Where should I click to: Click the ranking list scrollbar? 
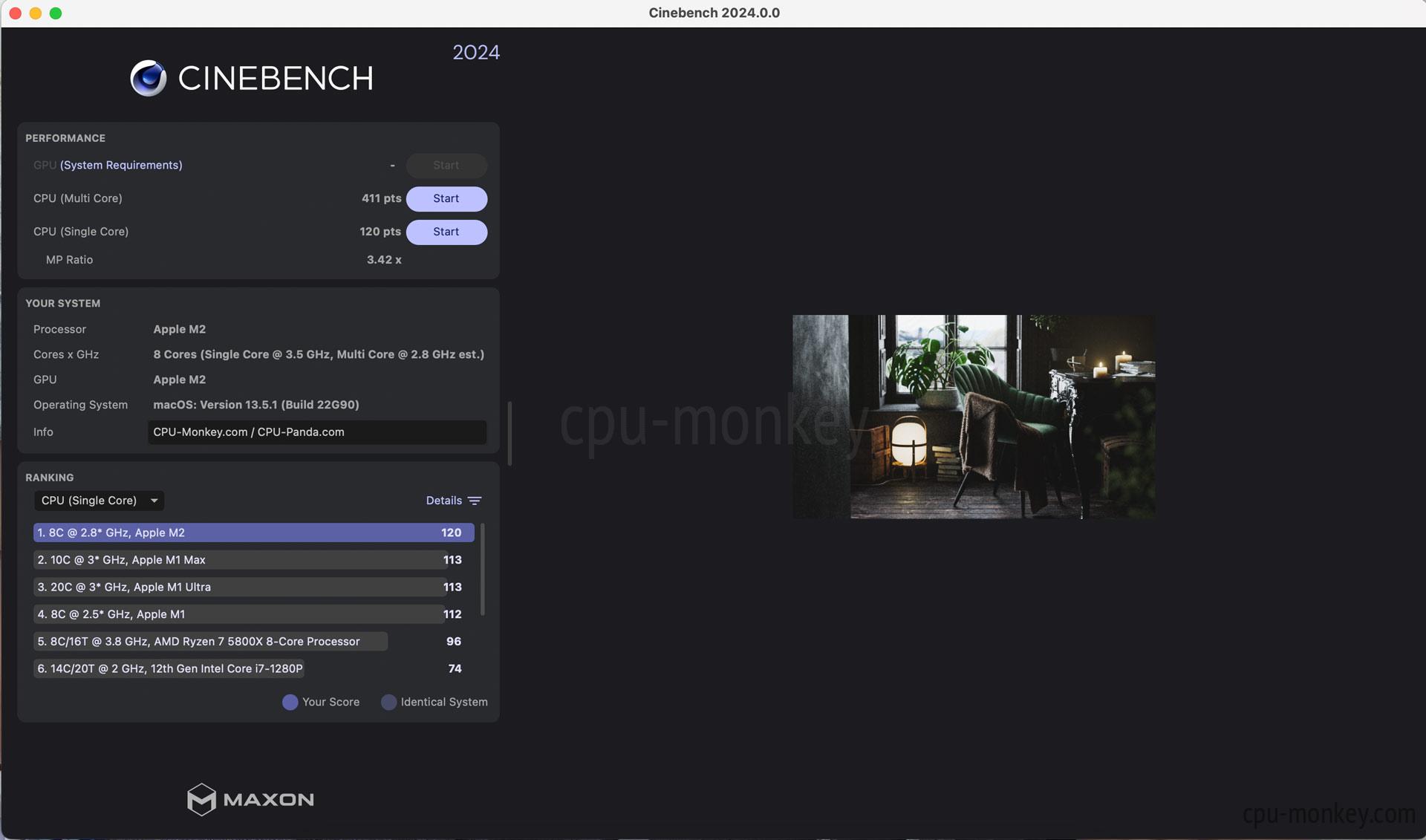(483, 569)
